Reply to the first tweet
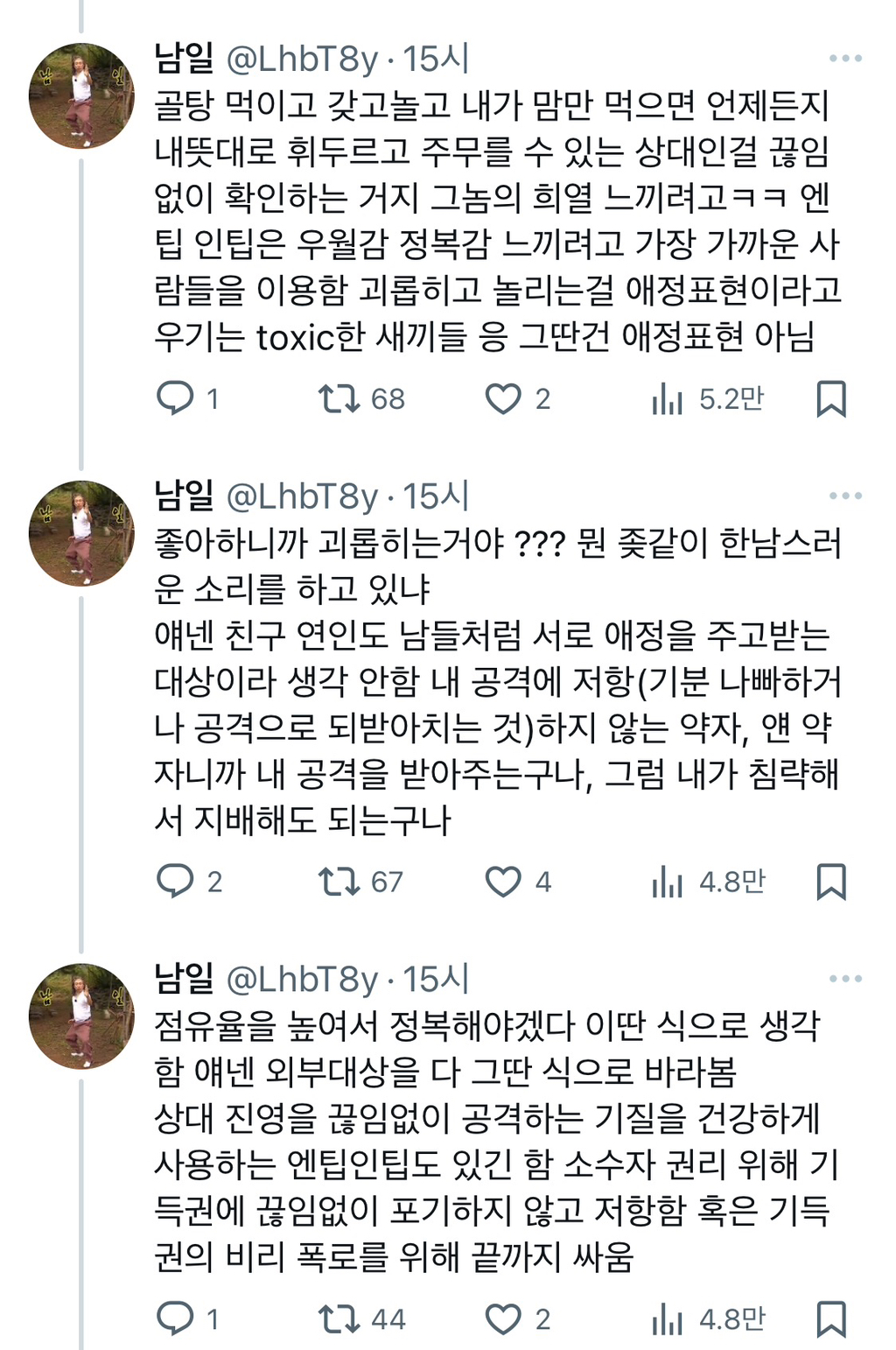Image resolution: width=896 pixels, height=1350 pixels. 175,398
